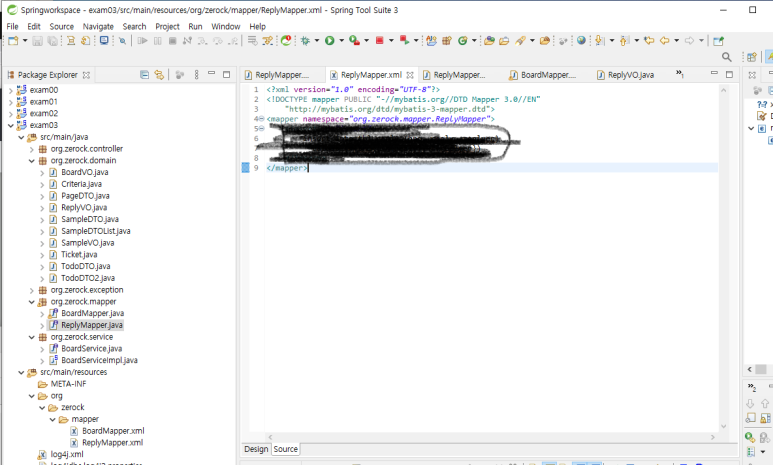
Task: Close the ReplyMapper.xml editor tab
Action: pos(410,75)
